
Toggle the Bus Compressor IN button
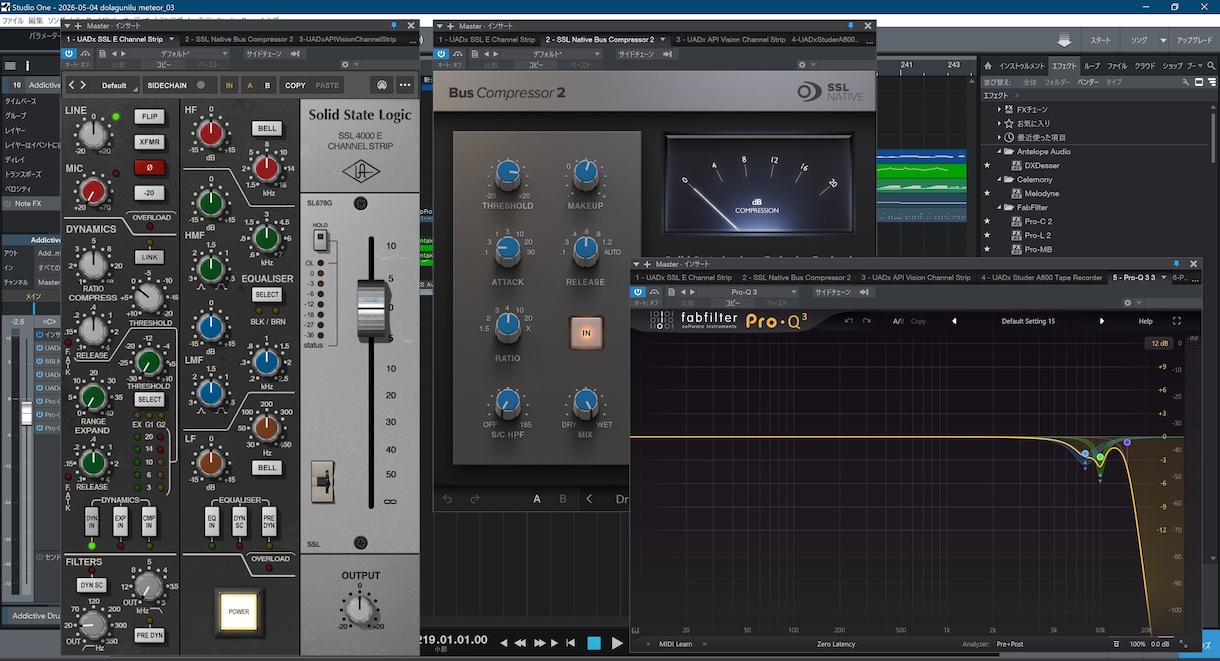[586, 332]
